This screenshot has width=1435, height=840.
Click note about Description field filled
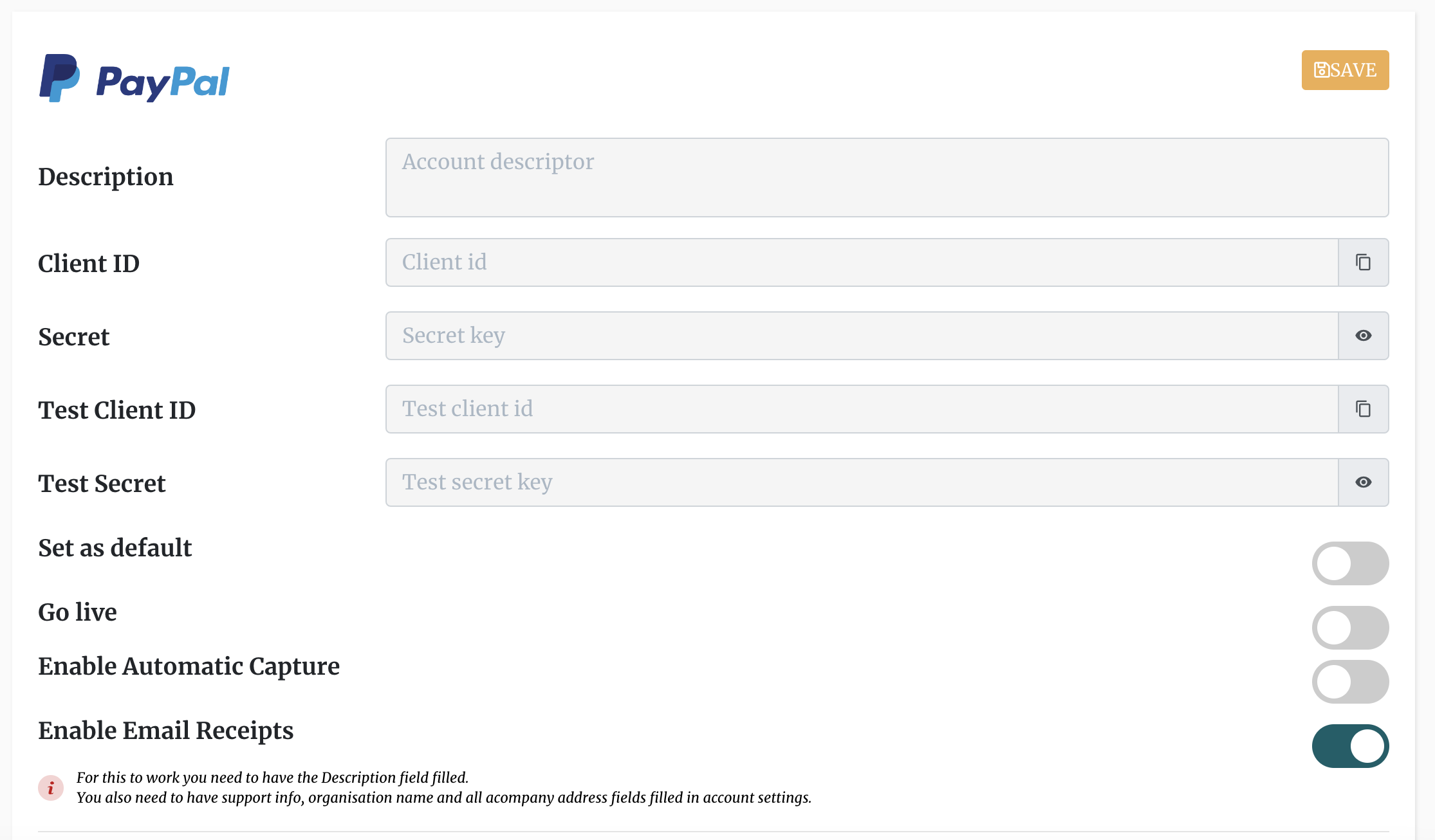click(272, 778)
